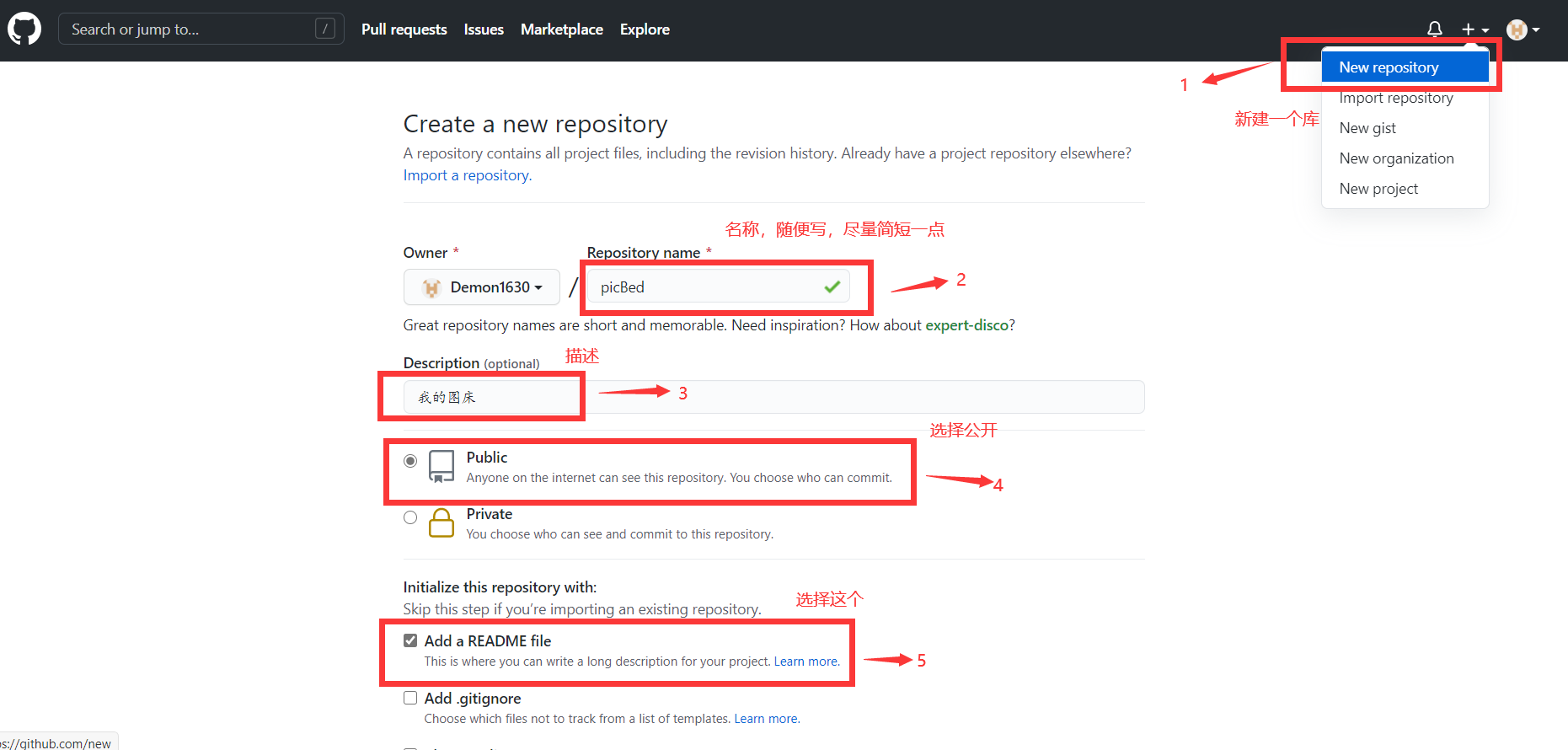
Task: Open Learn more link for README
Action: 806,662
